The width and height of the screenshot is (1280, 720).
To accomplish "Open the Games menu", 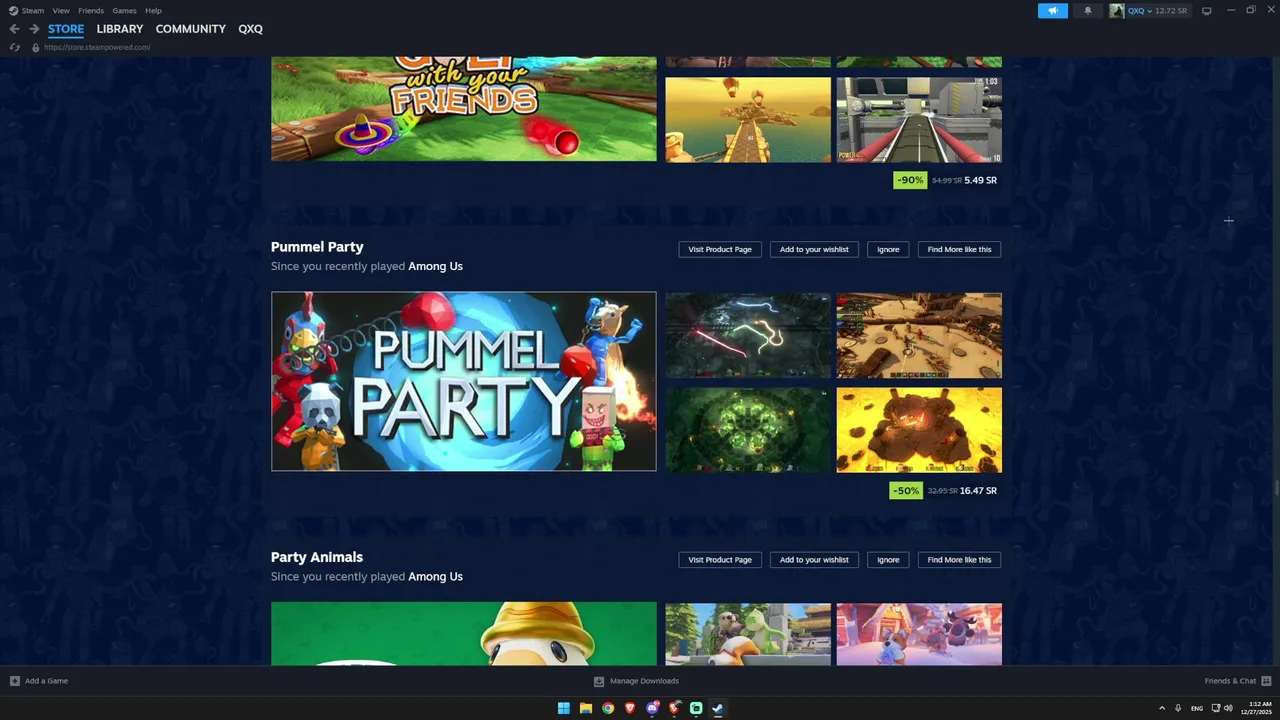I will click(x=124, y=10).
